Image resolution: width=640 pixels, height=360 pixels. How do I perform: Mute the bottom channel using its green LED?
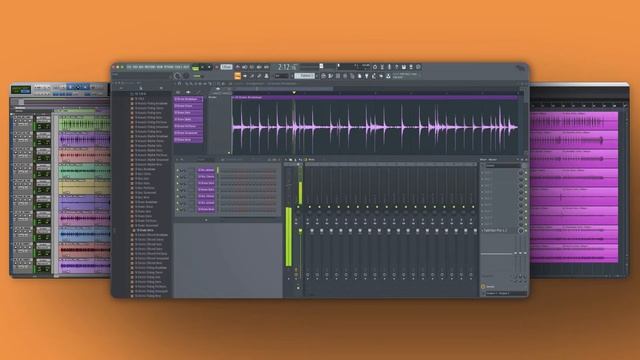pos(178,209)
